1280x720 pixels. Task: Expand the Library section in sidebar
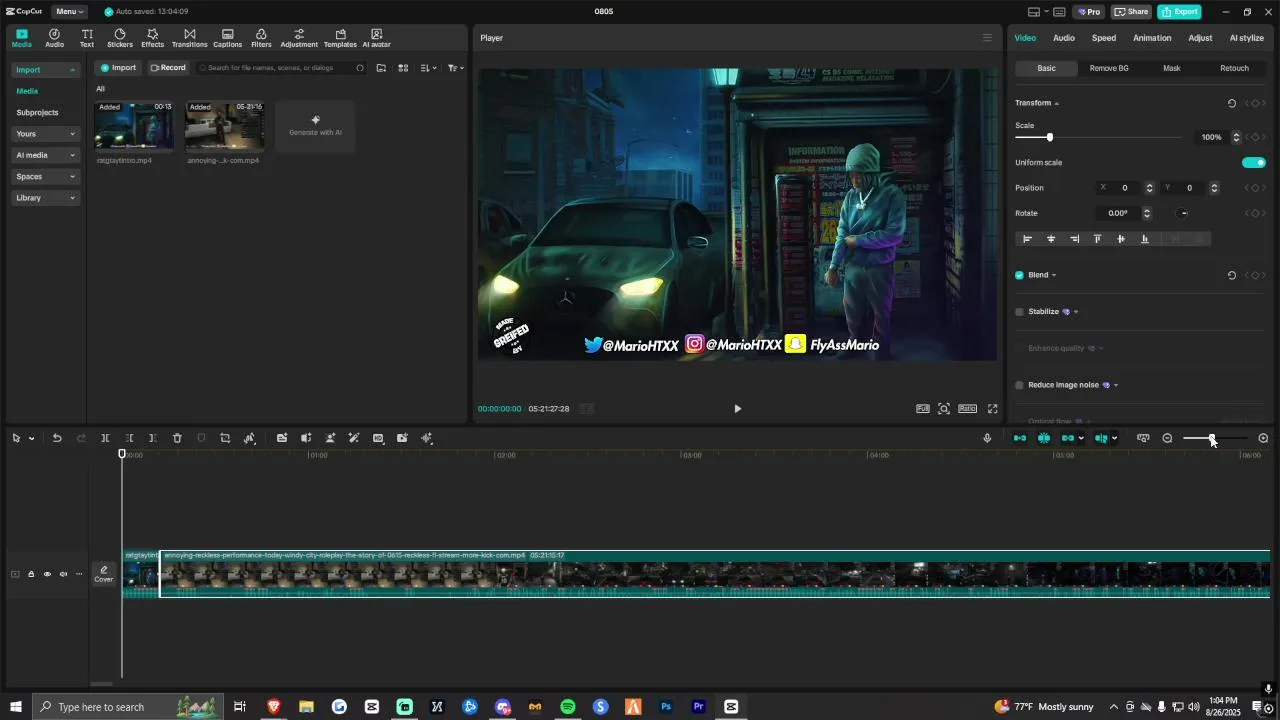pos(46,198)
